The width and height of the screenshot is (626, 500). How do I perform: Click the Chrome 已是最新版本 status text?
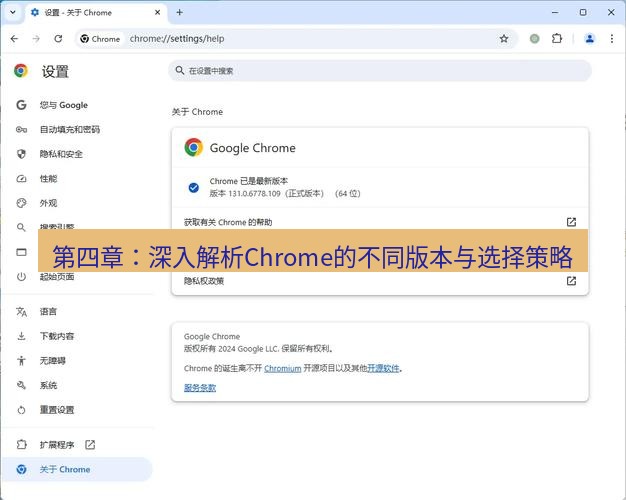248,181
